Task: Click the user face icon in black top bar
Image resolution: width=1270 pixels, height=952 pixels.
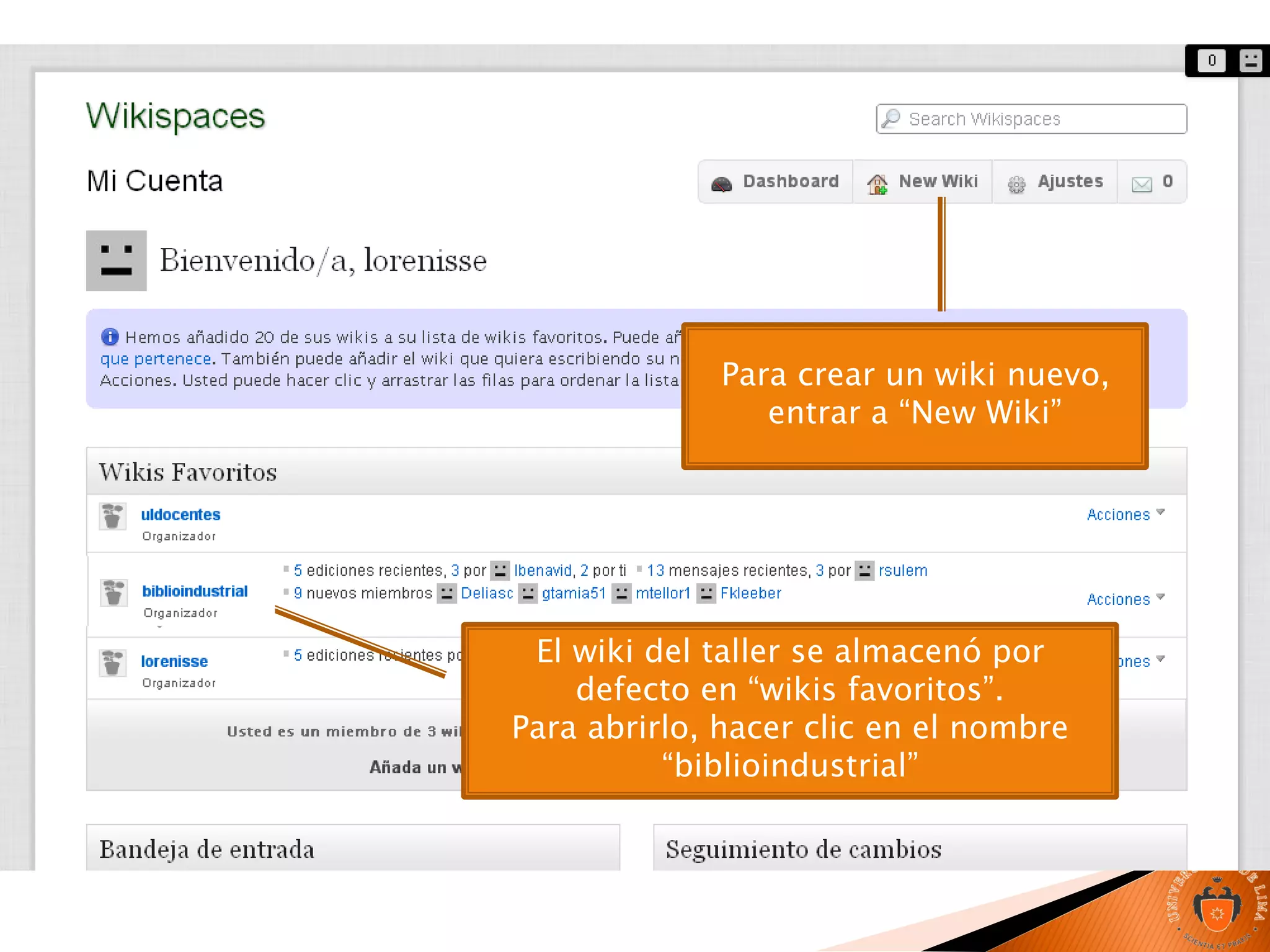Action: pyautogui.click(x=1251, y=61)
